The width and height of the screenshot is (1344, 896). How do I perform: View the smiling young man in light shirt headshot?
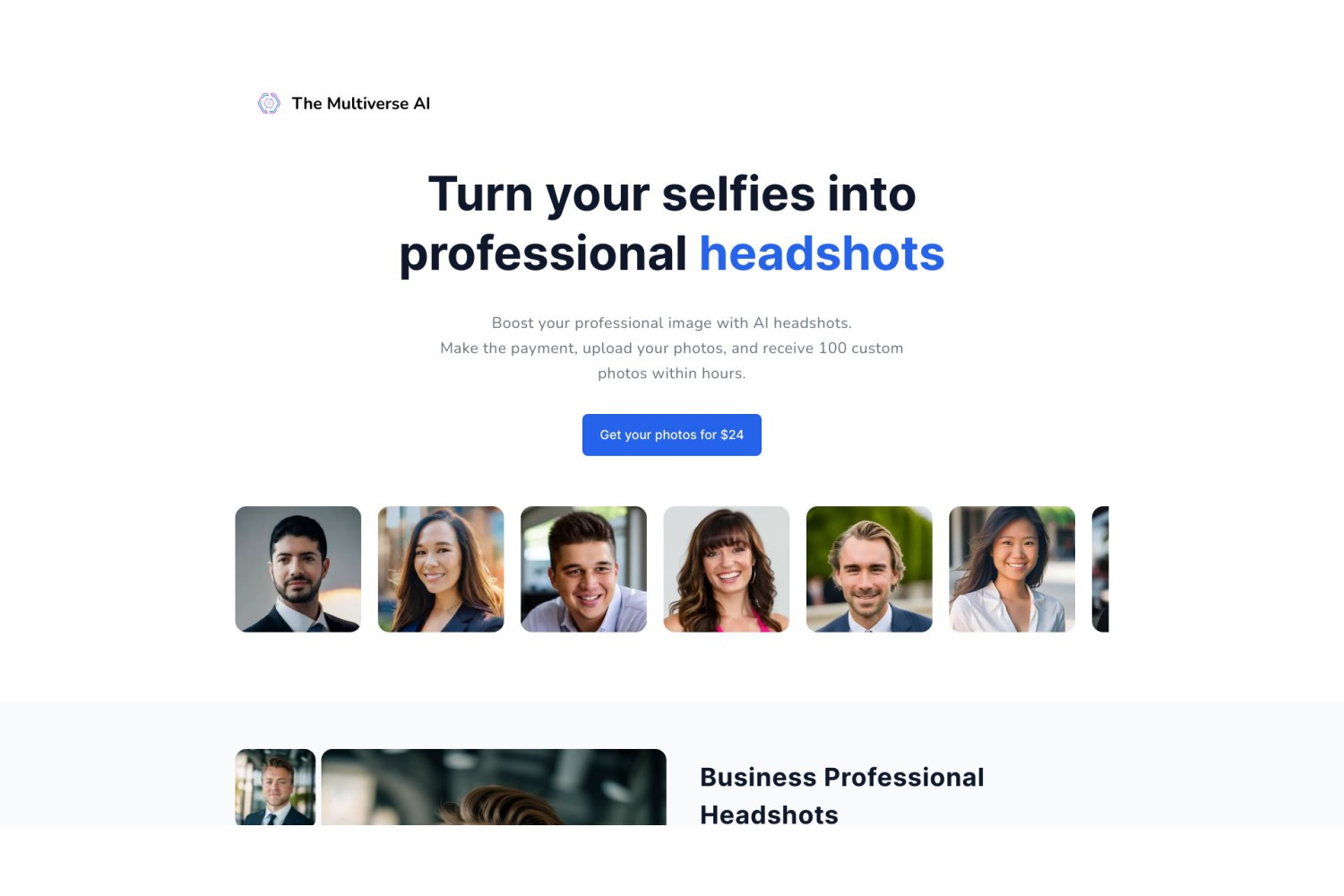coord(583,569)
